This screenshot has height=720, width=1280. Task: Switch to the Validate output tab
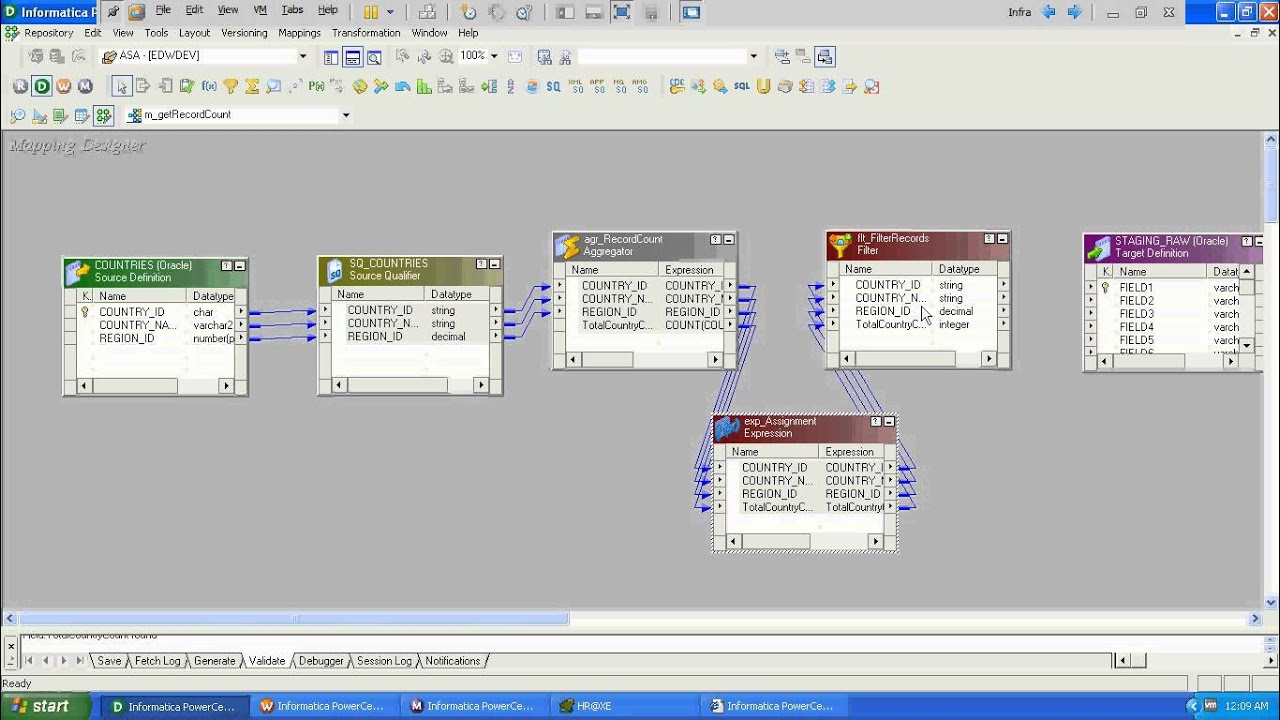click(267, 661)
